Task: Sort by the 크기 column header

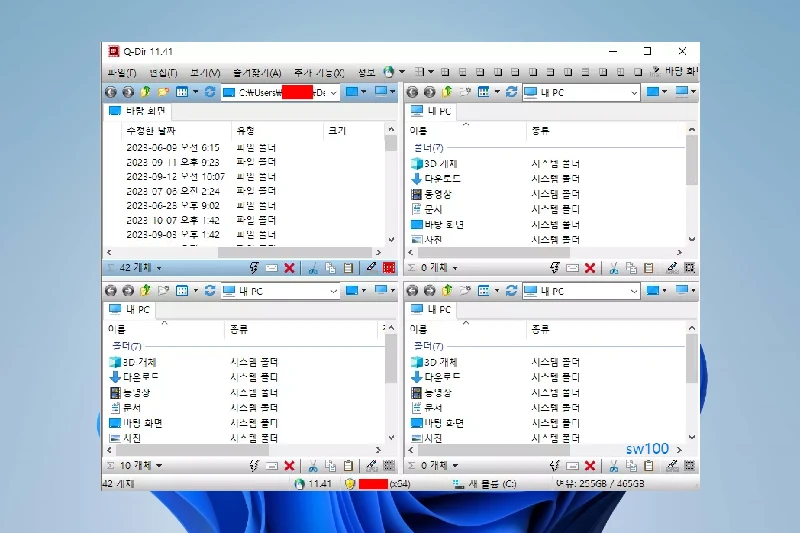Action: 337,131
